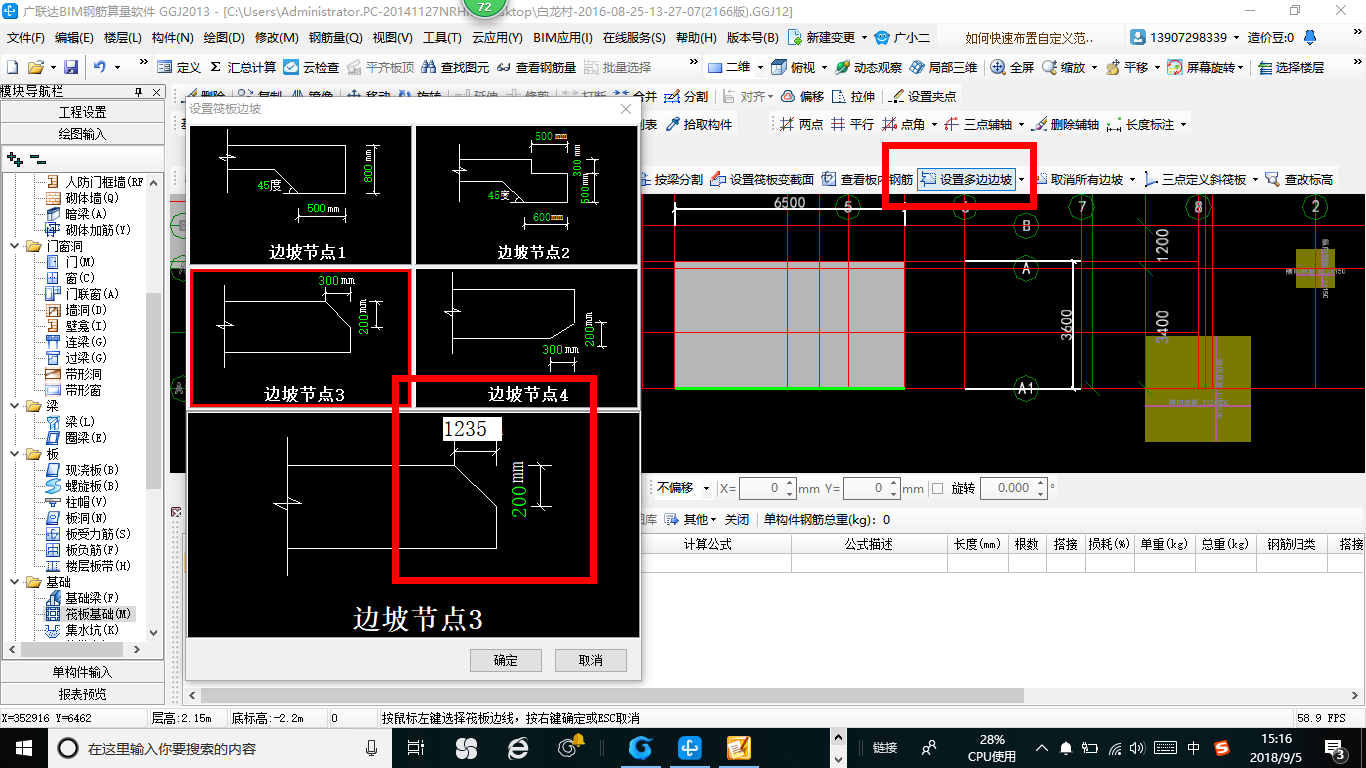Click 设置夹点 (set grip points) tool
Image resolution: width=1366 pixels, height=768 pixels.
pos(922,96)
